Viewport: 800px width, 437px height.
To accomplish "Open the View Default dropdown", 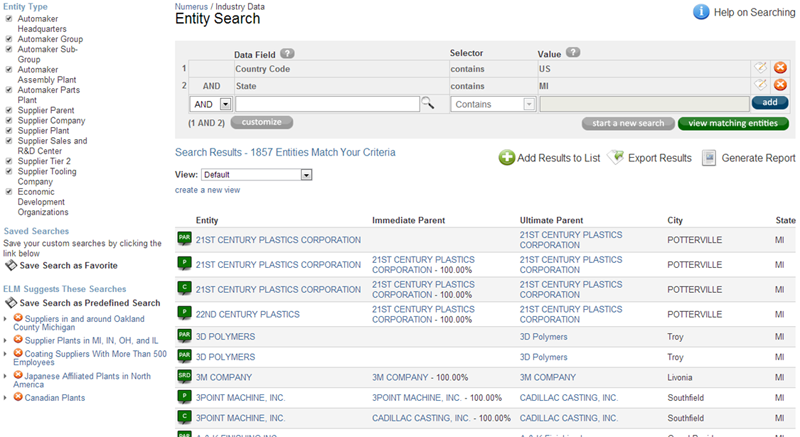I will click(306, 175).
